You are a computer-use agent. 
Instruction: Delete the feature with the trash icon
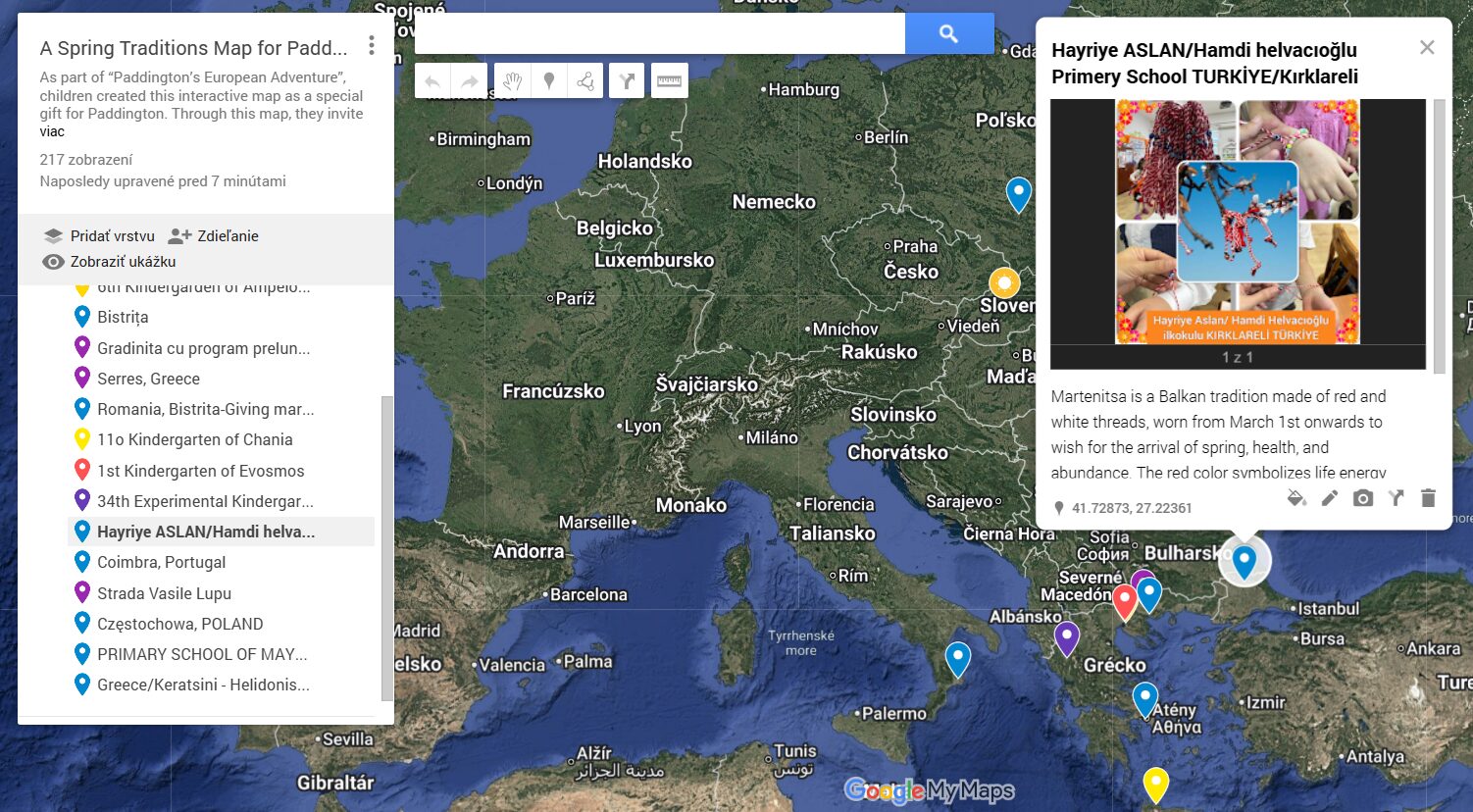pyautogui.click(x=1428, y=498)
